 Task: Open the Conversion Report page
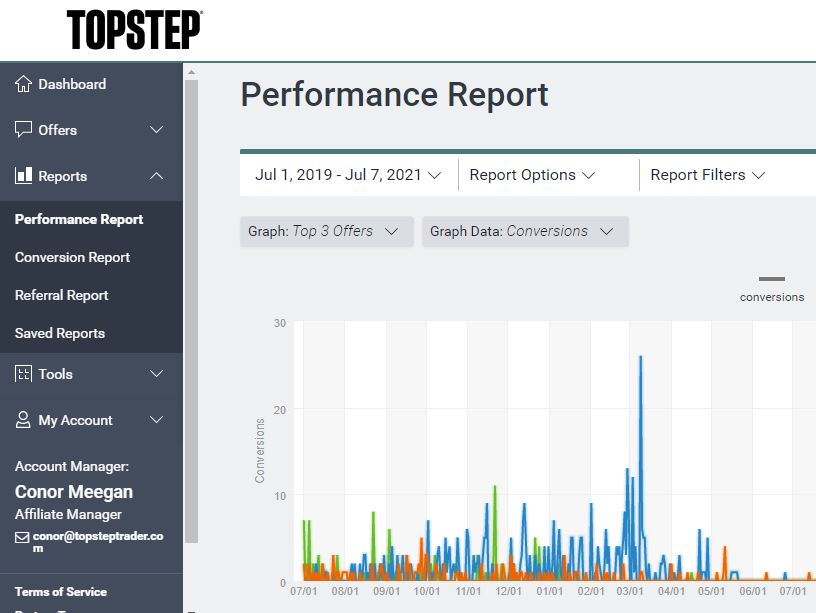[73, 257]
